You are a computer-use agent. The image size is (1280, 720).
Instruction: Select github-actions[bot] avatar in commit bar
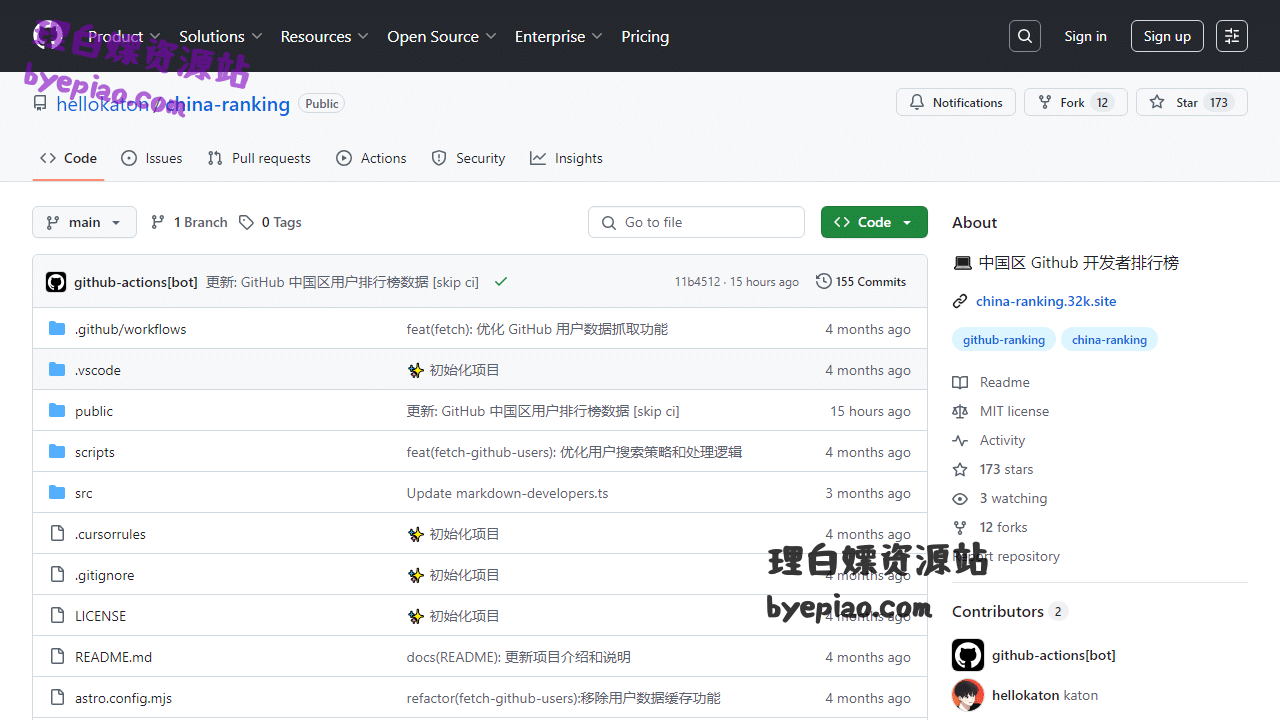point(56,282)
